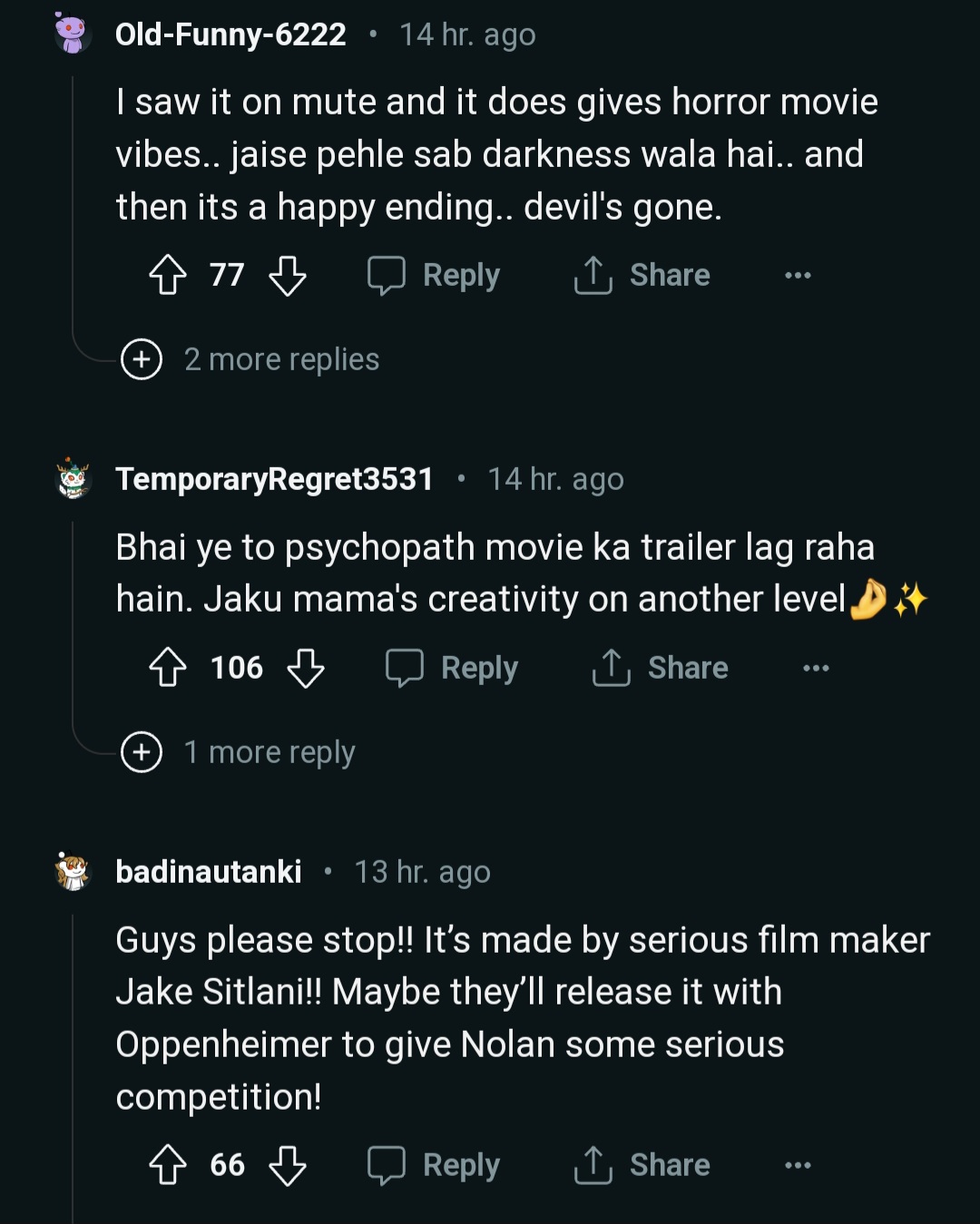Screen dimensions: 980x1224
Task: Reply to Old-Funny-6222's comment
Action: click(435, 275)
